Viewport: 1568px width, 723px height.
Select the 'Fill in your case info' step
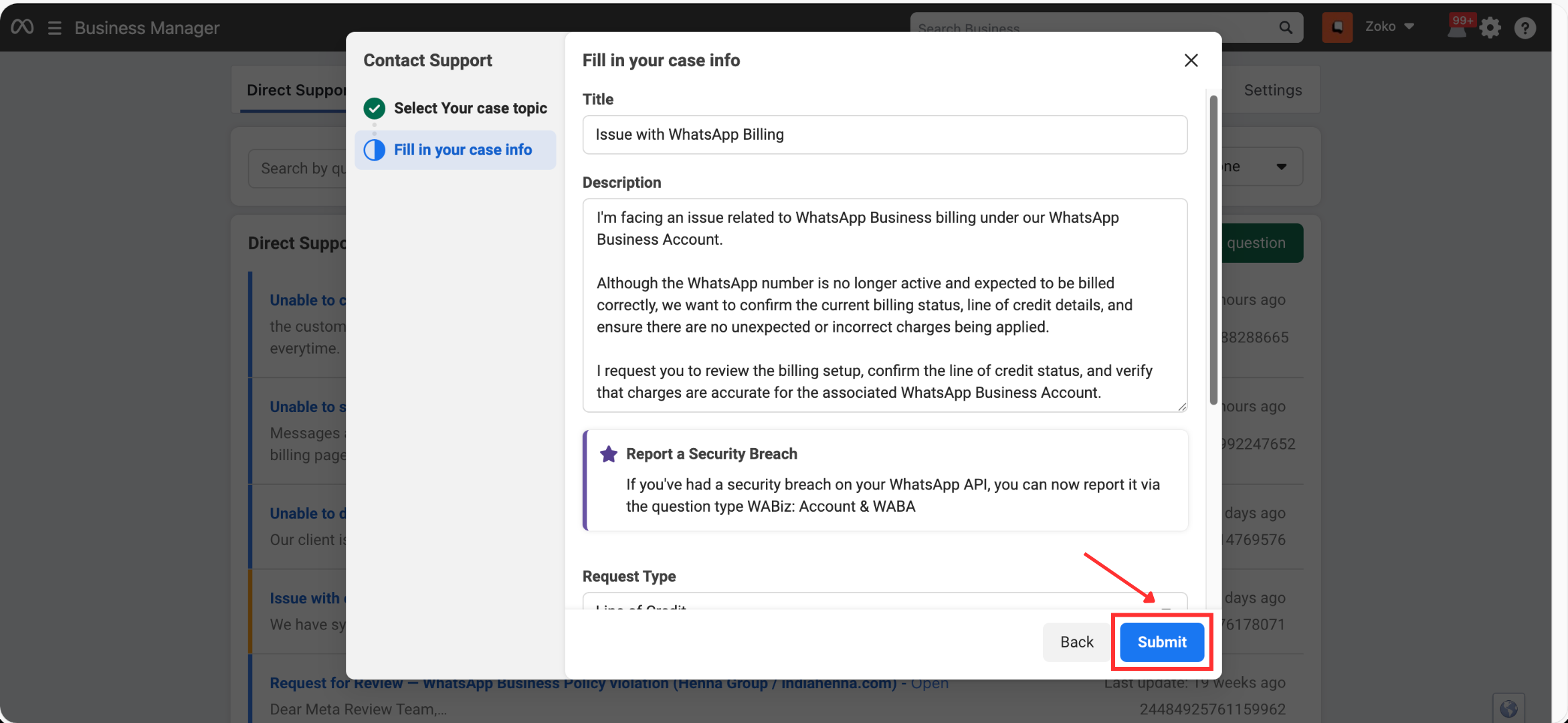462,150
